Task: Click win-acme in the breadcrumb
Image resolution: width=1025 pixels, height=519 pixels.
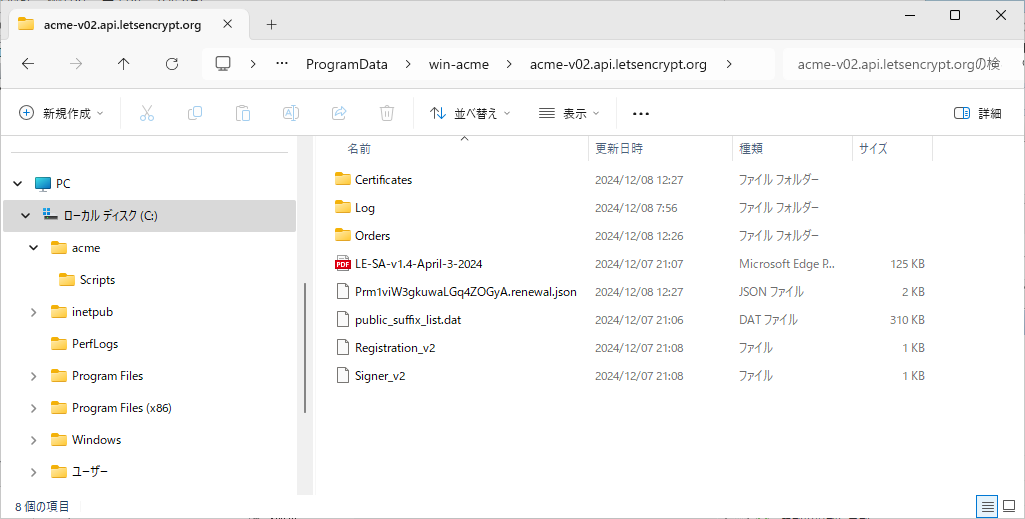Action: tap(458, 64)
